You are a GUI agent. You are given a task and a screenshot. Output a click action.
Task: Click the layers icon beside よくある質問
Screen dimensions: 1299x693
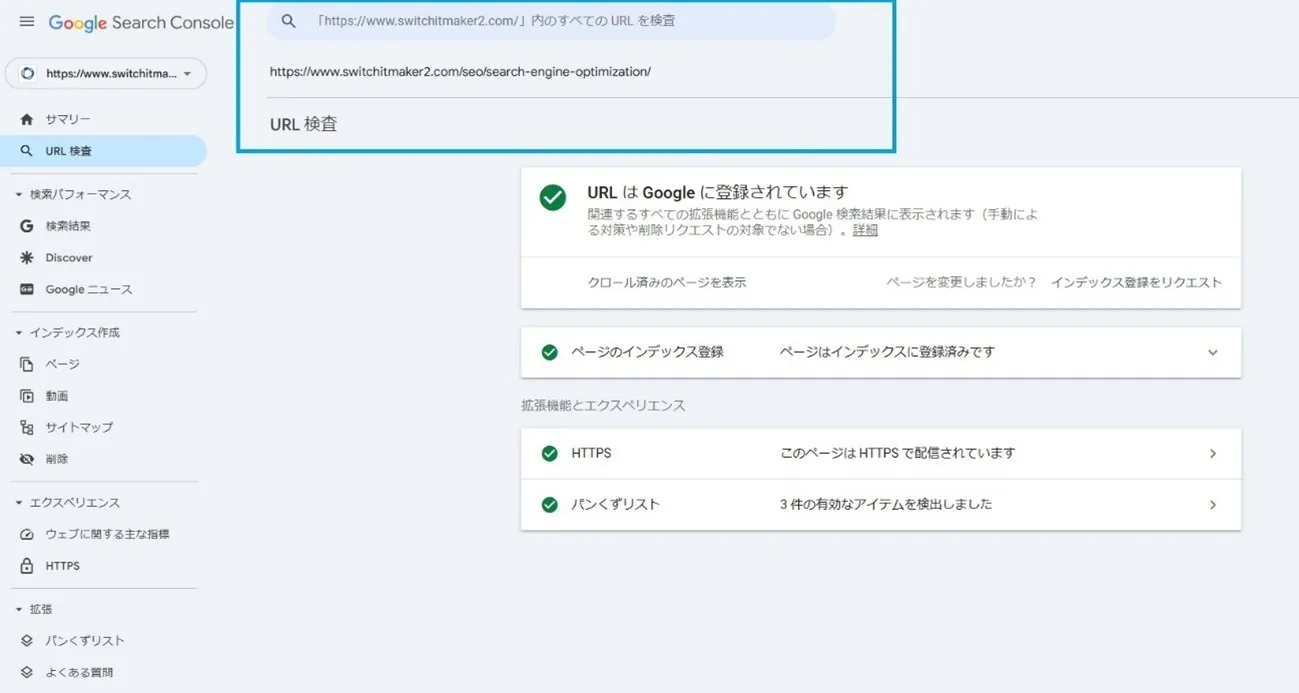tap(27, 672)
